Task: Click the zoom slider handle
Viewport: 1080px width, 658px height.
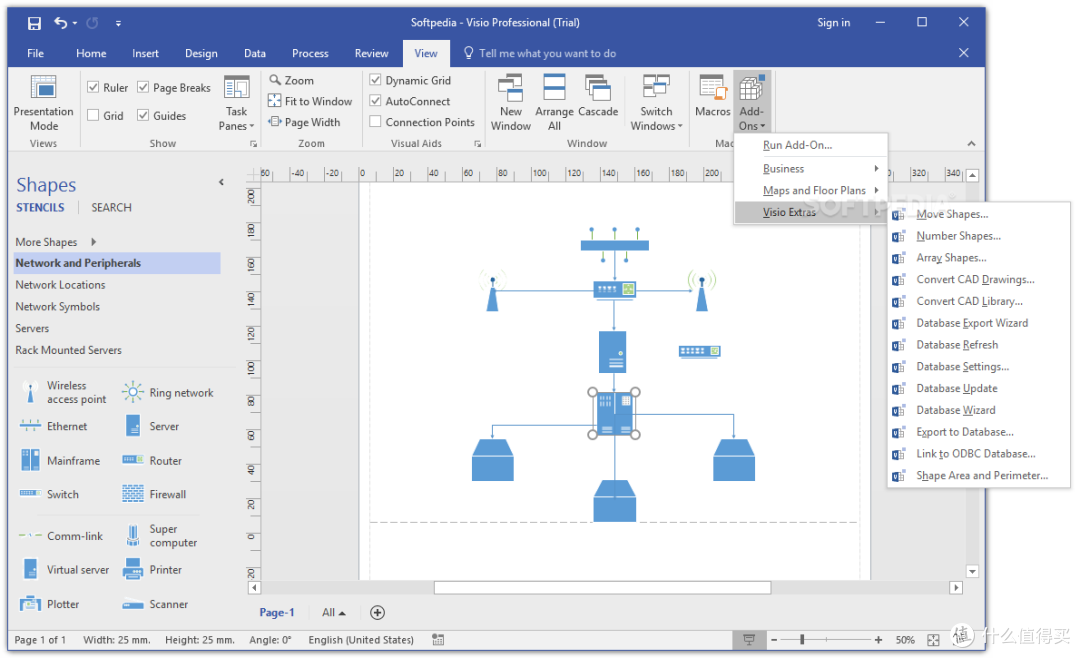Action: coord(802,640)
